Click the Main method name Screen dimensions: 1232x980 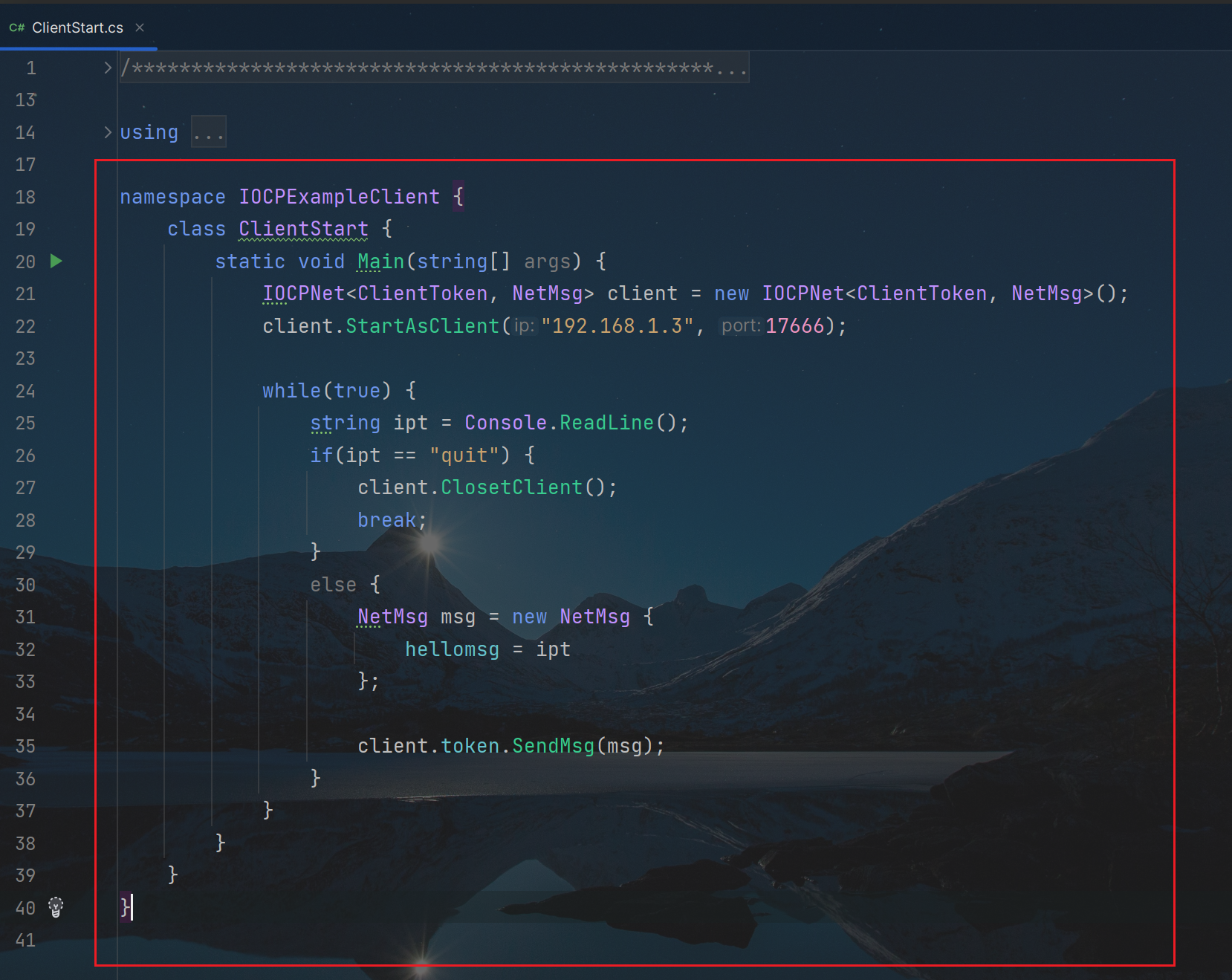click(x=380, y=262)
